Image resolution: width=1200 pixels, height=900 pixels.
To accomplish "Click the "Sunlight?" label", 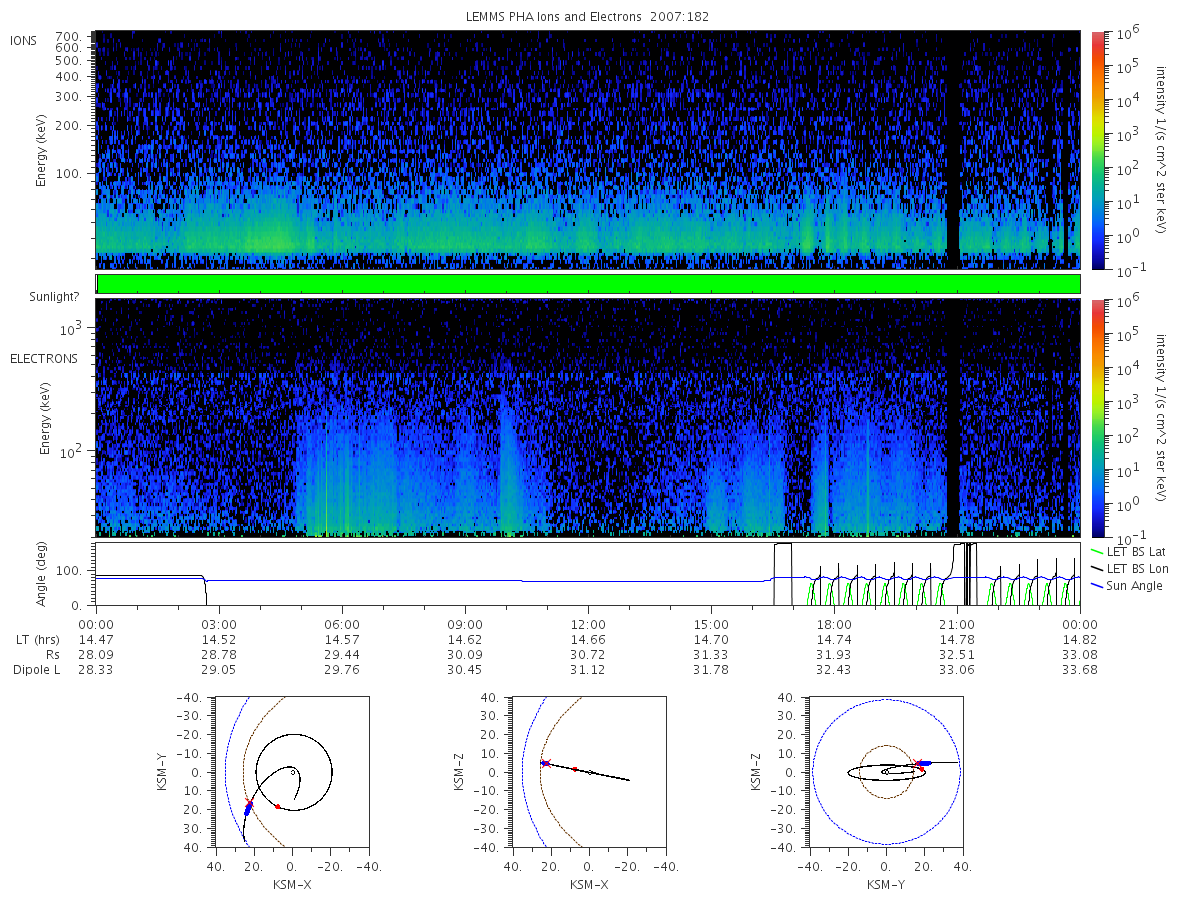I will coord(56,298).
